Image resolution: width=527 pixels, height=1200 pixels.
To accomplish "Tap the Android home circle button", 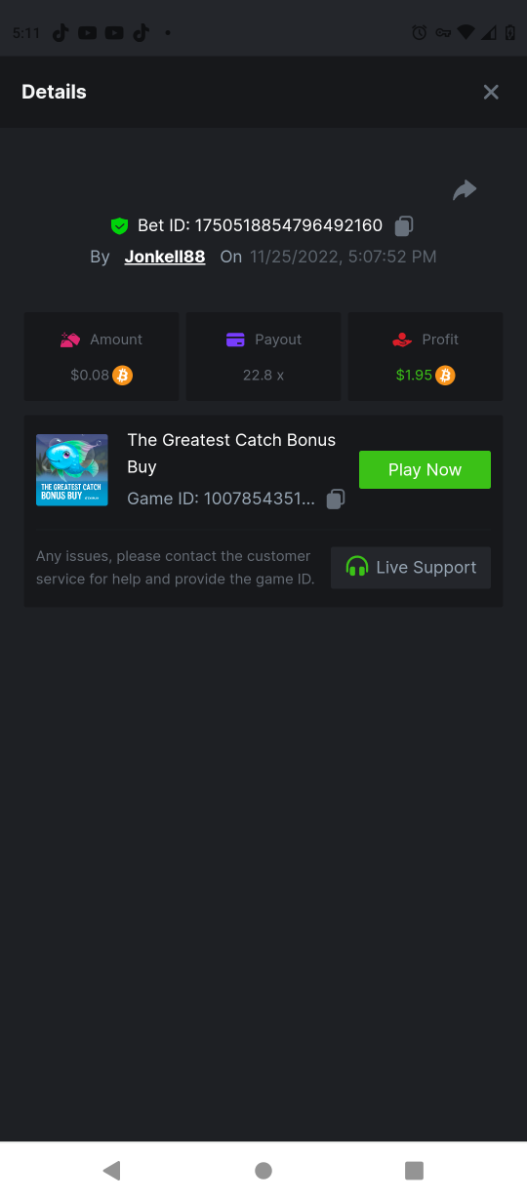I will (x=263, y=1170).
